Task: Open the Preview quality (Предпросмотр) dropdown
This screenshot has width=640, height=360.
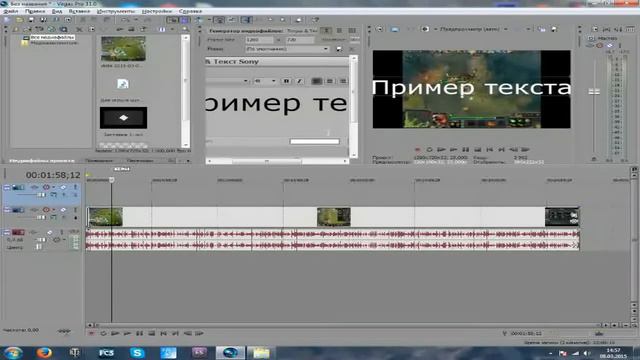Action: (x=473, y=29)
